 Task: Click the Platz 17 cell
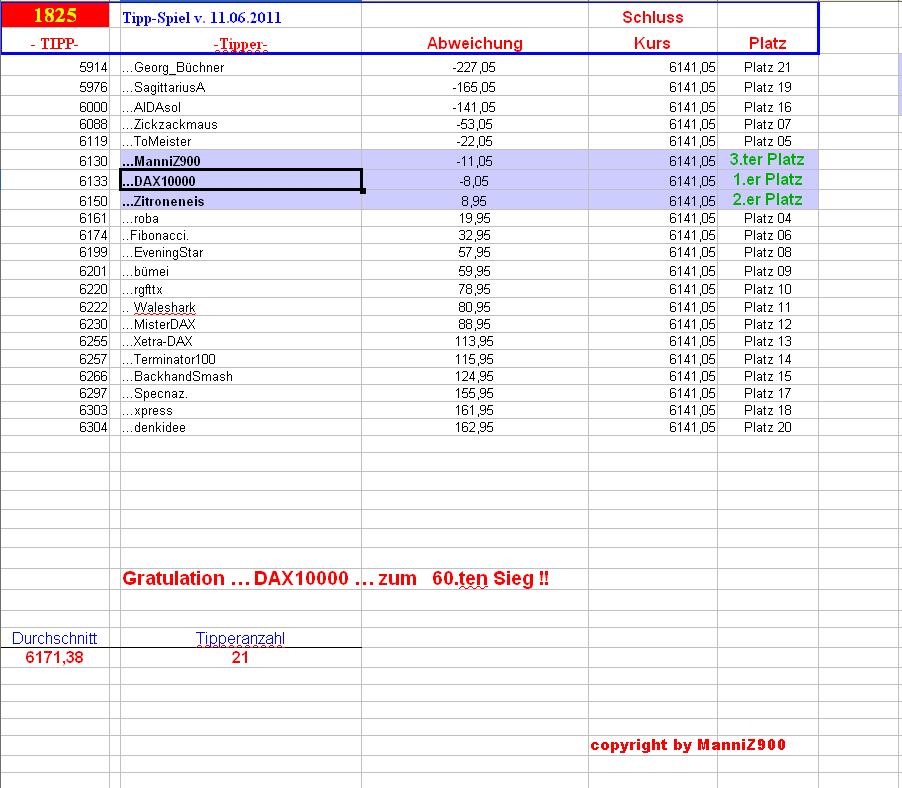point(767,393)
